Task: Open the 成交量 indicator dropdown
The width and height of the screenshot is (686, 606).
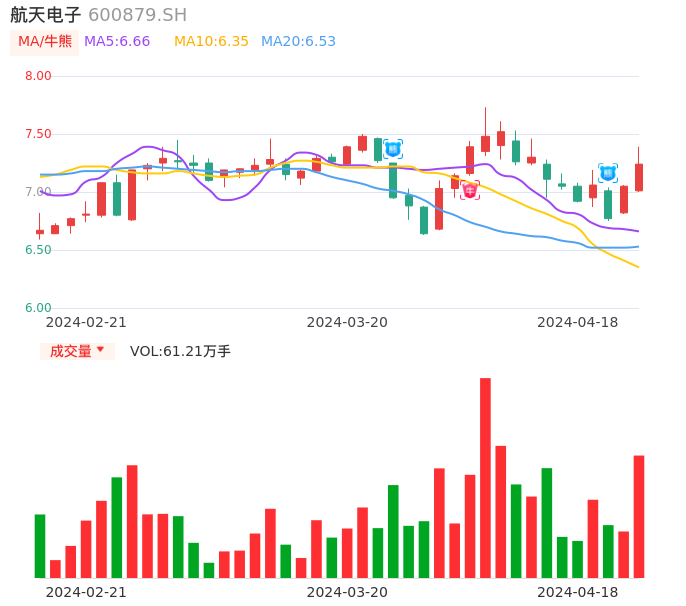Action: click(x=78, y=351)
